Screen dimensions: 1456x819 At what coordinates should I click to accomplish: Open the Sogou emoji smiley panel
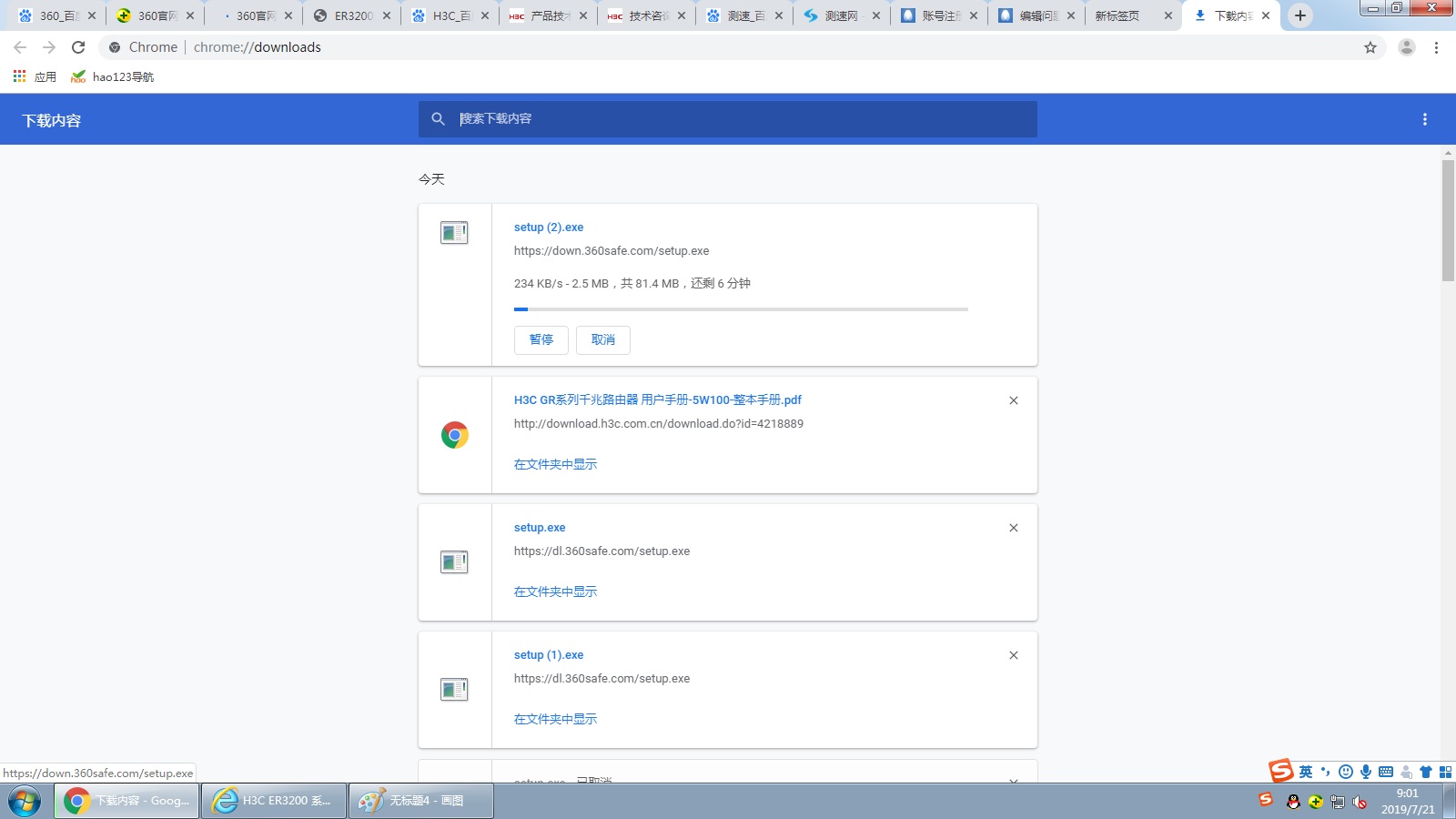coord(1346,772)
